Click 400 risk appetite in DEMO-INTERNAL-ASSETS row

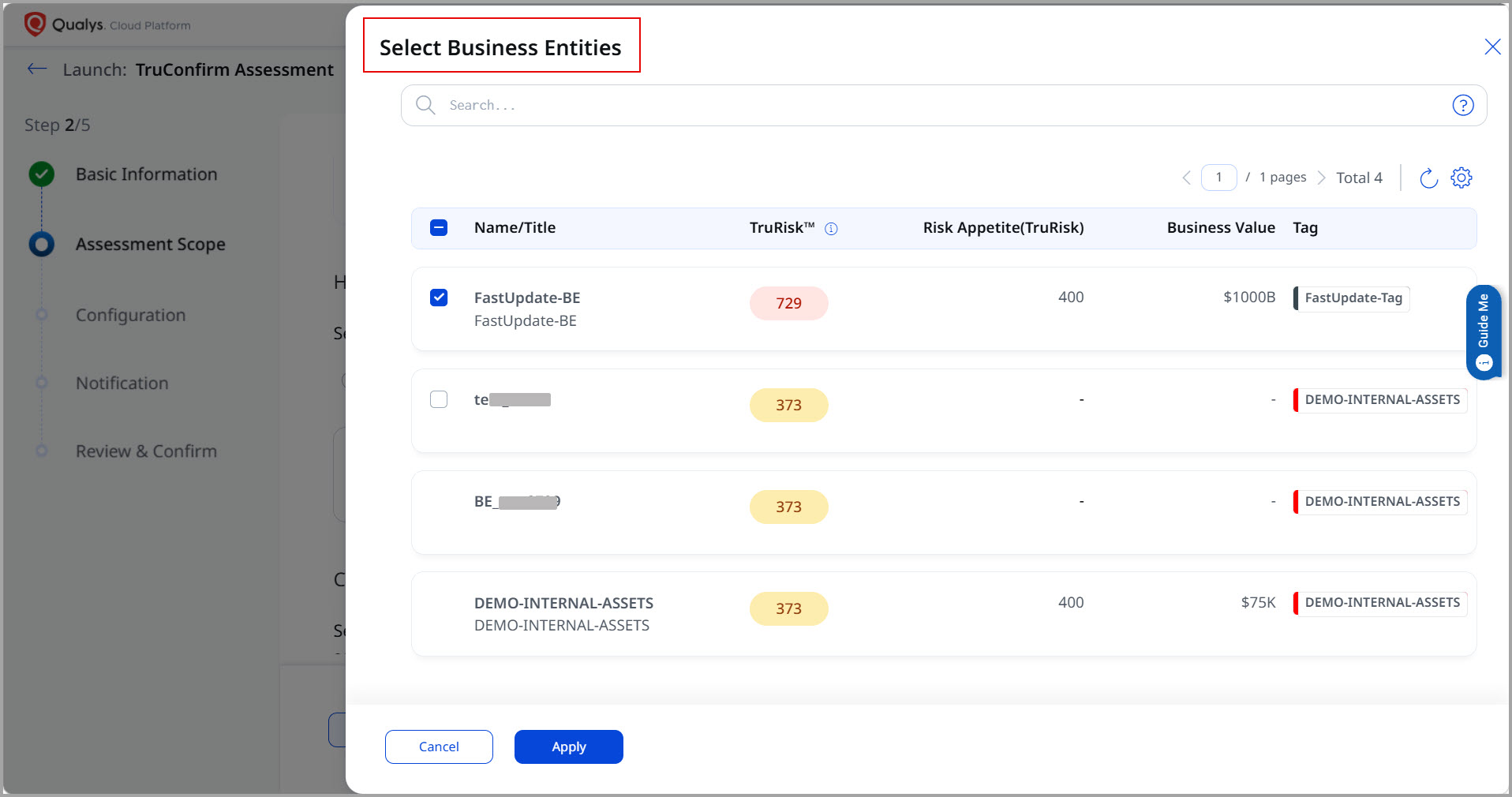click(x=1071, y=603)
